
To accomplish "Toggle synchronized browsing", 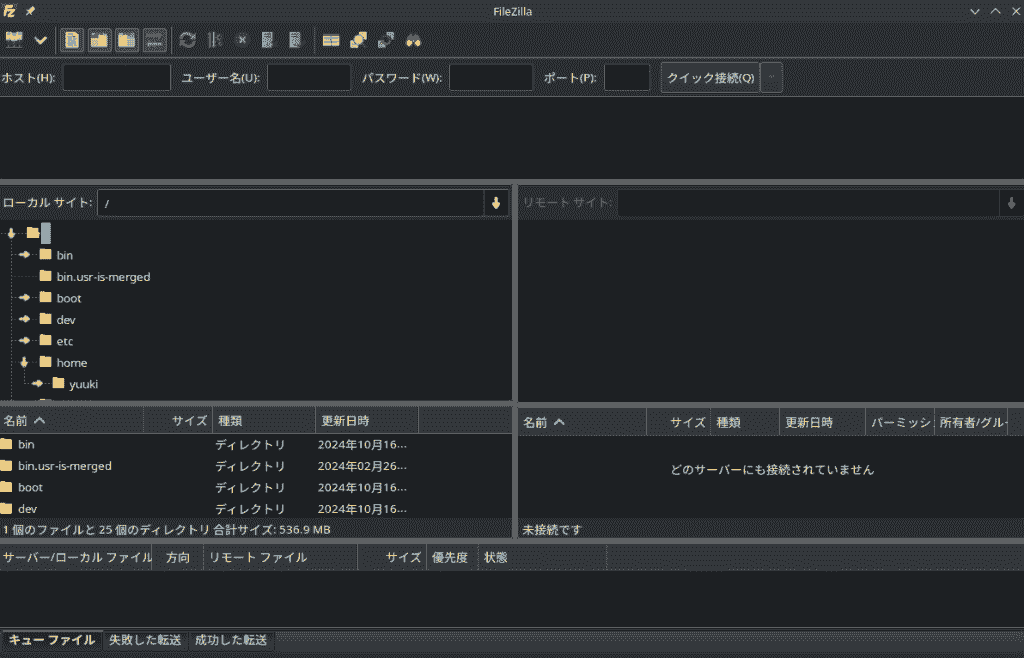I will [x=385, y=40].
